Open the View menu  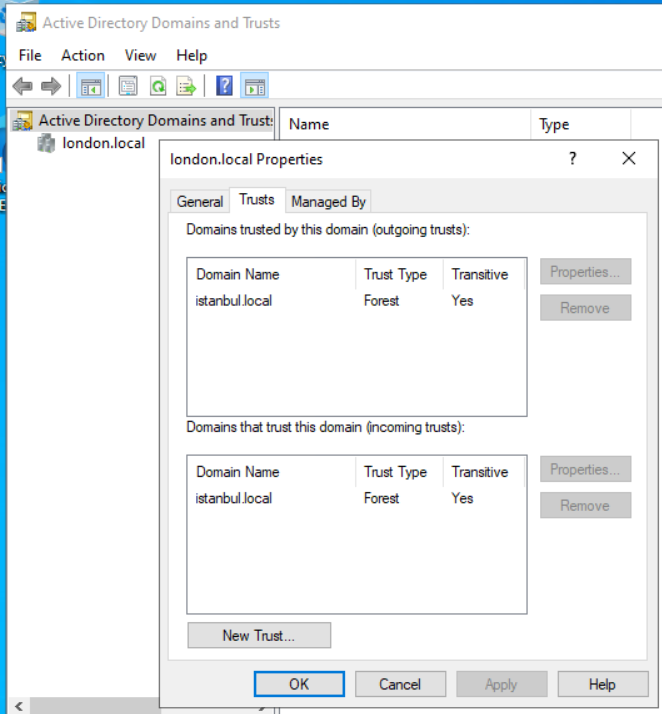pos(141,55)
